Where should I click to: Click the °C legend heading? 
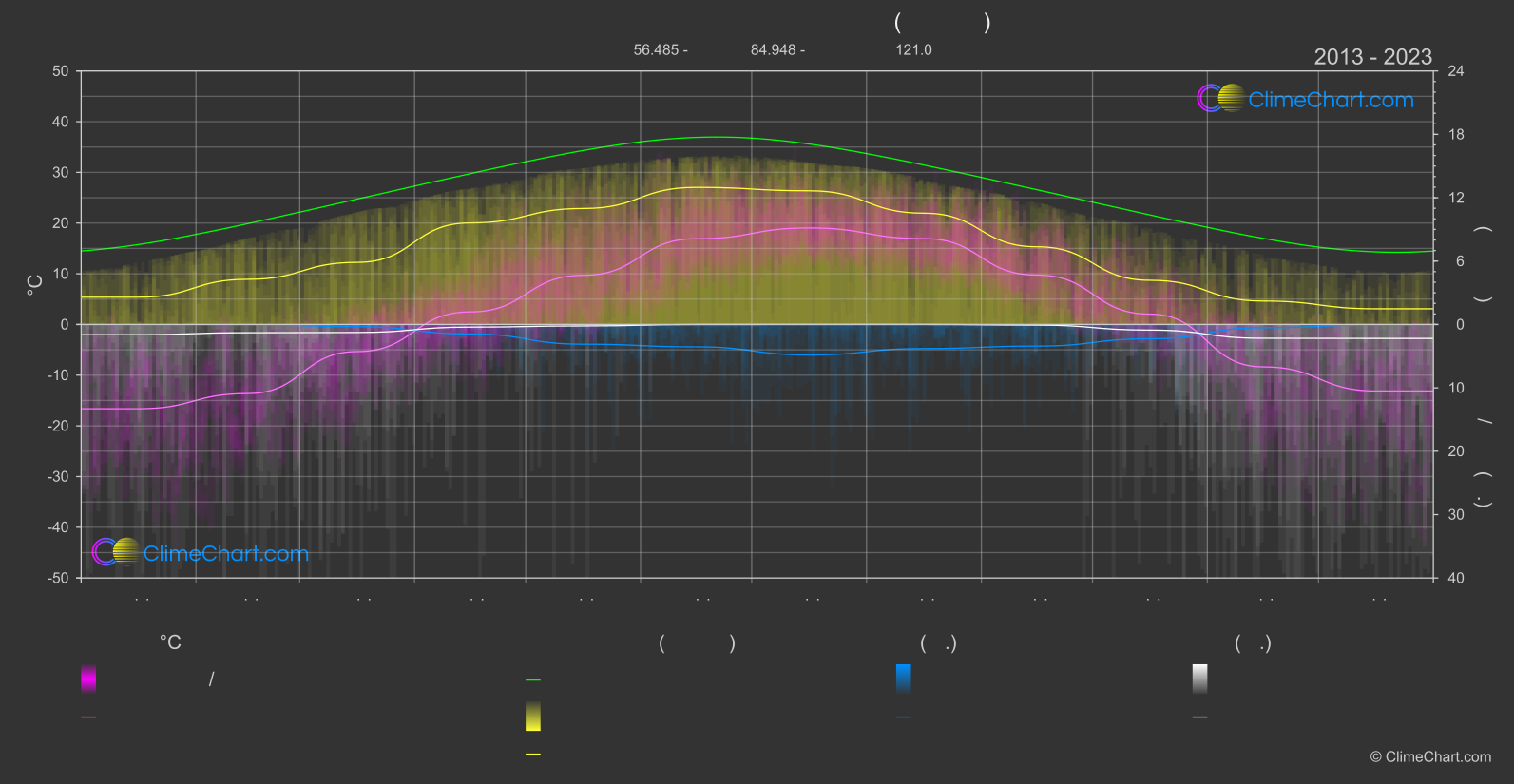pyautogui.click(x=170, y=642)
